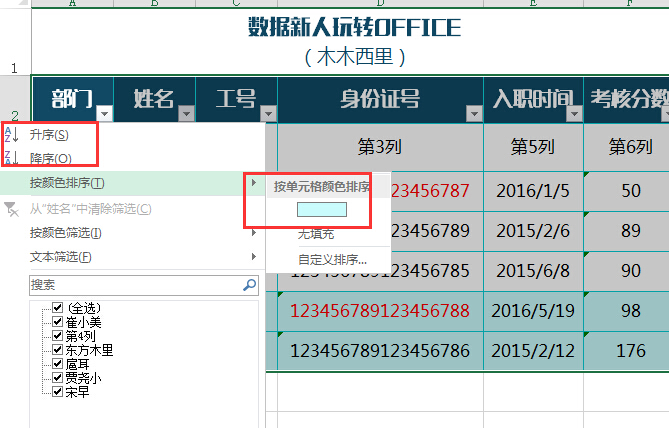This screenshot has width=669, height=428.
Task: Uncheck the 贾尧小 checkbox
Action: point(58,377)
